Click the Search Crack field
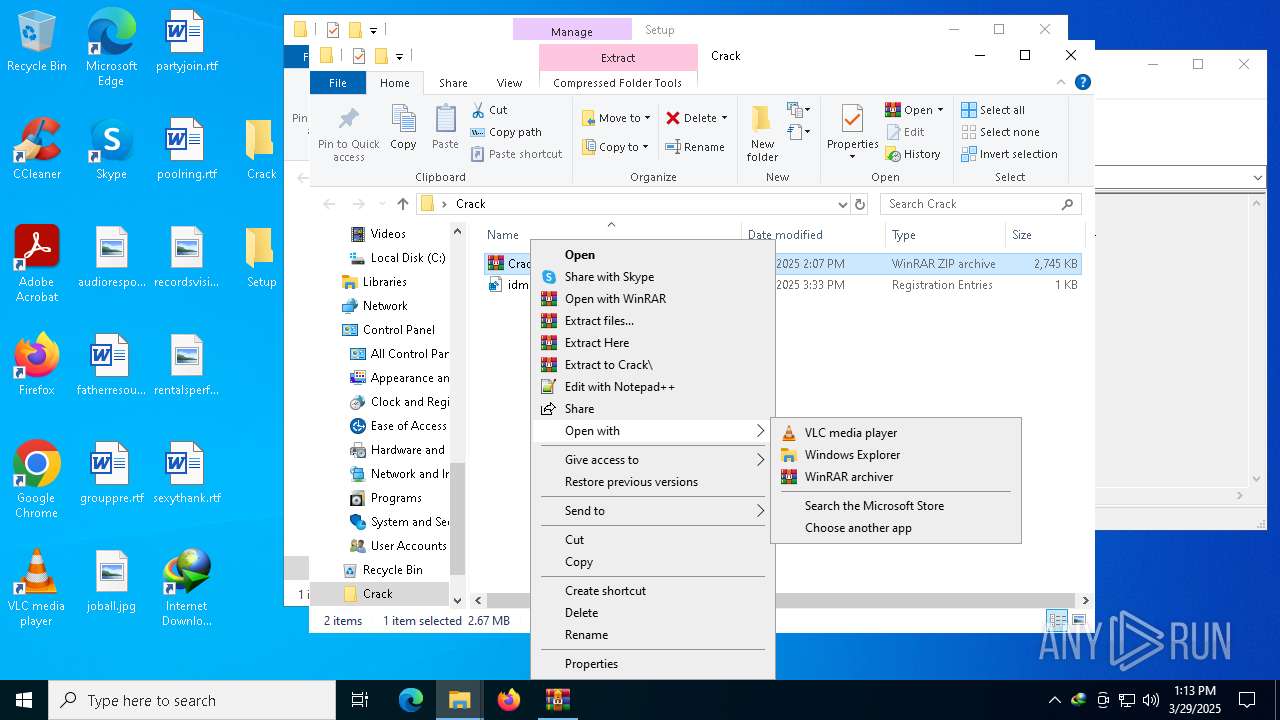Screen dimensions: 1280x720 (x=980, y=204)
